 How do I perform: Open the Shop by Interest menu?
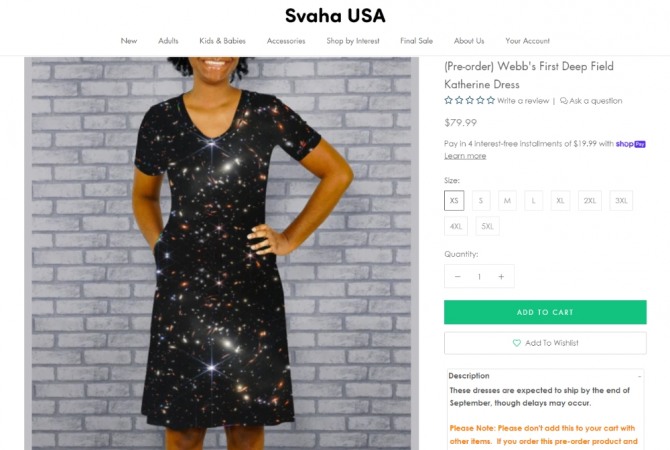352,41
